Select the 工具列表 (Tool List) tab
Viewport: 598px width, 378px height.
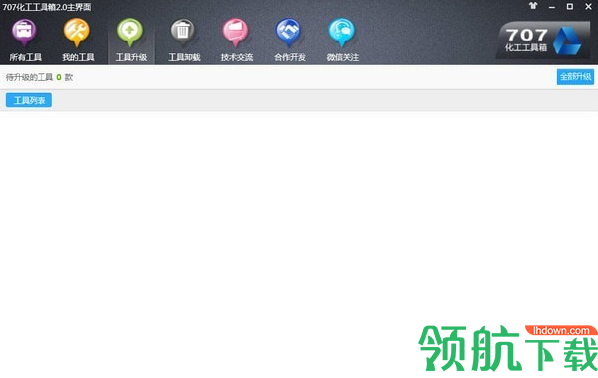click(29, 100)
